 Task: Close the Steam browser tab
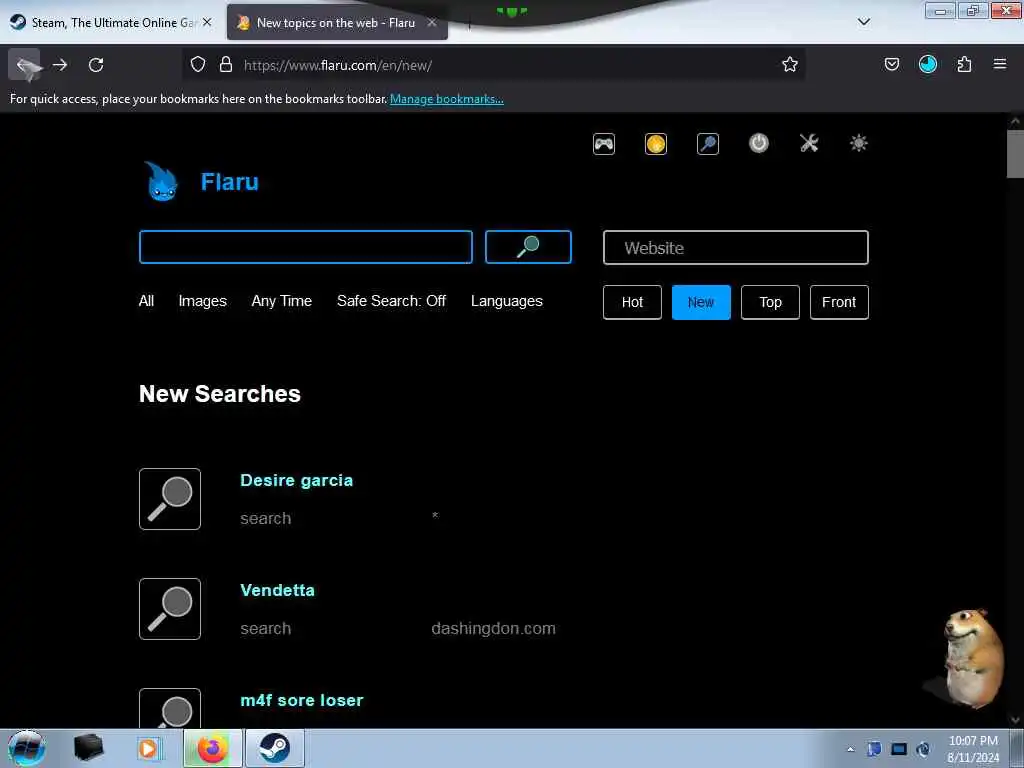pyautogui.click(x=207, y=22)
